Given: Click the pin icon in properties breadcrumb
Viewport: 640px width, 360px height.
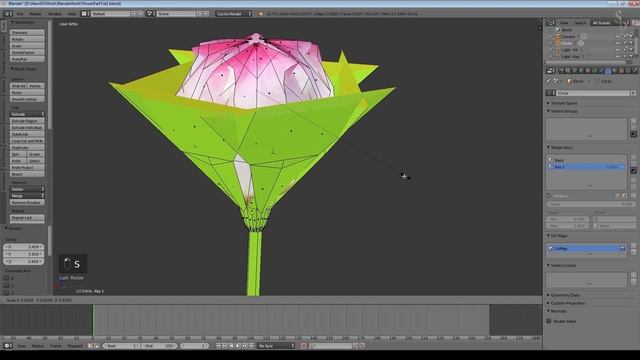Looking at the screenshot, I should 549,81.
